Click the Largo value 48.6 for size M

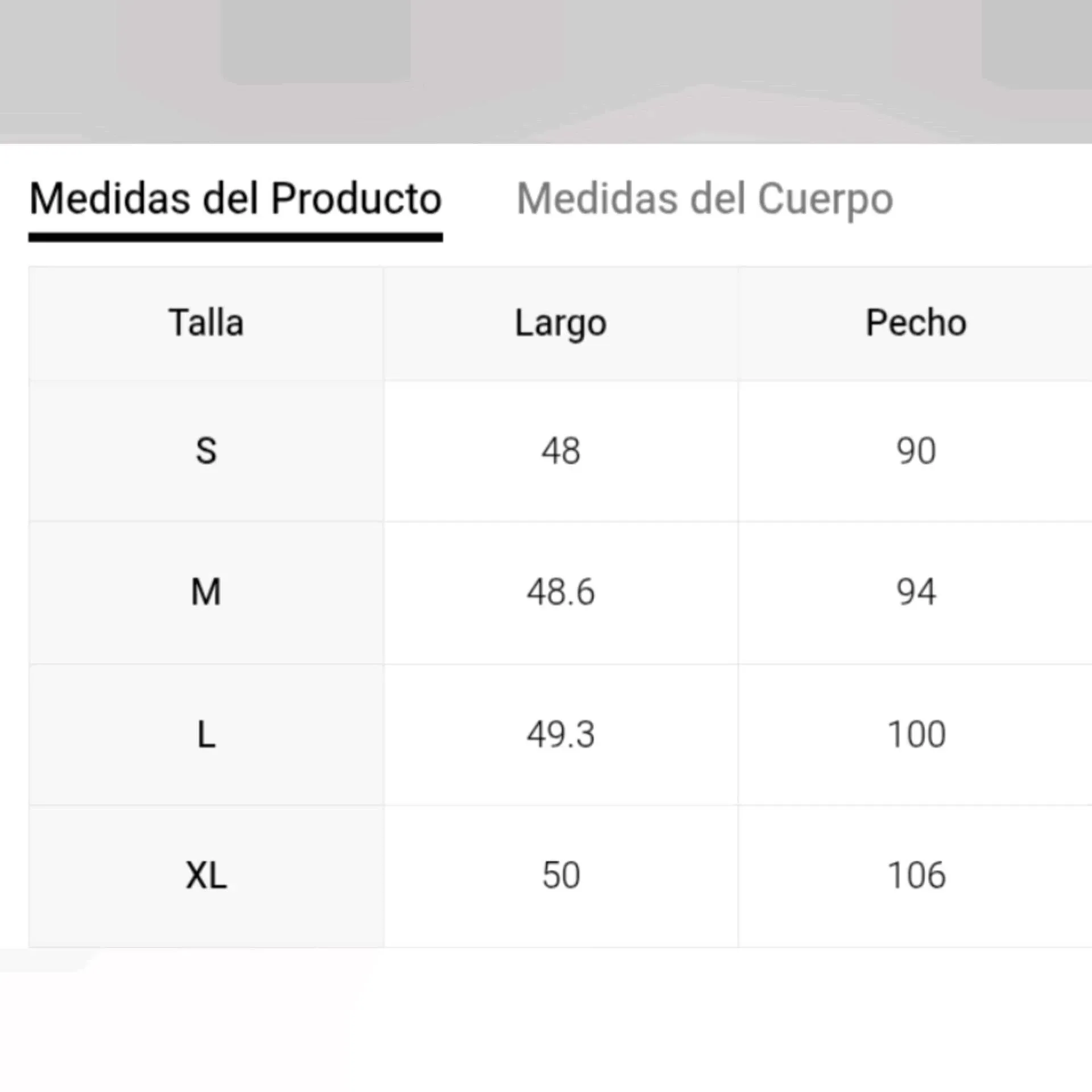[561, 592]
